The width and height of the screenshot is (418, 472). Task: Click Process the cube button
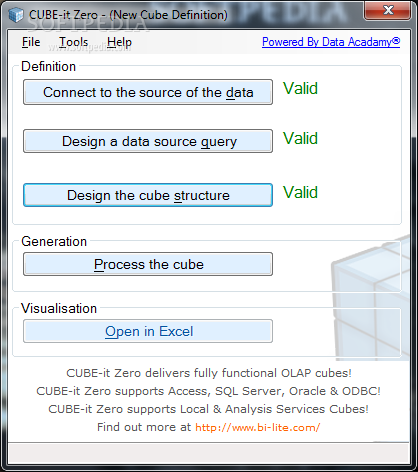click(148, 264)
